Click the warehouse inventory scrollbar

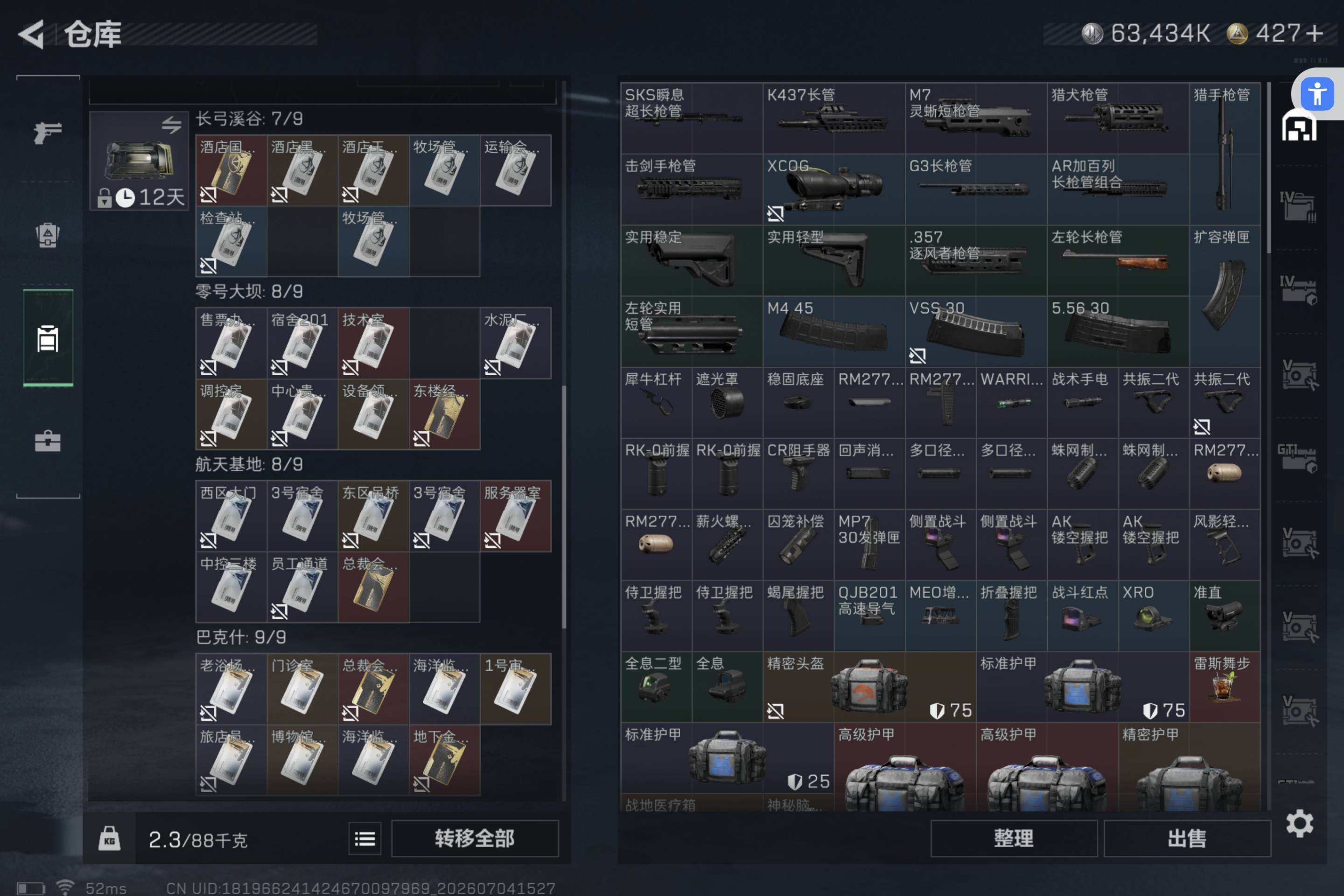pyautogui.click(x=1268, y=168)
